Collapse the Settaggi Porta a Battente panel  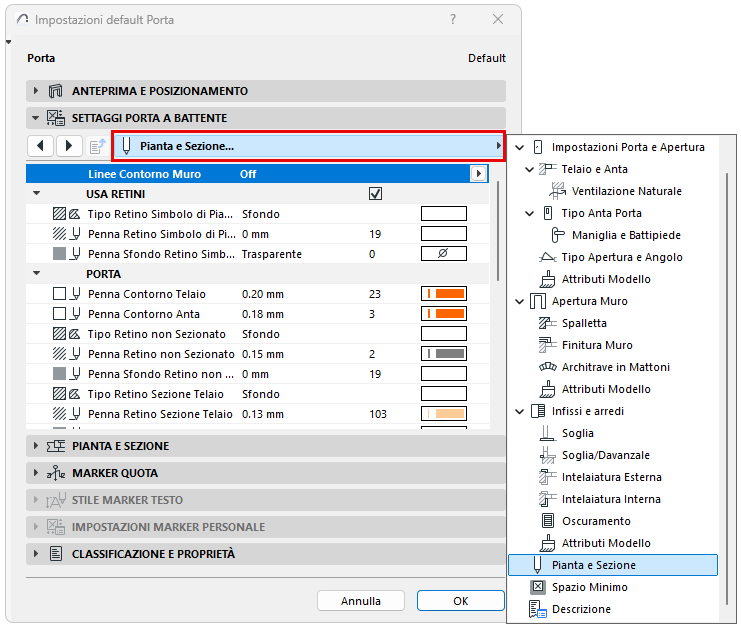coord(35,118)
